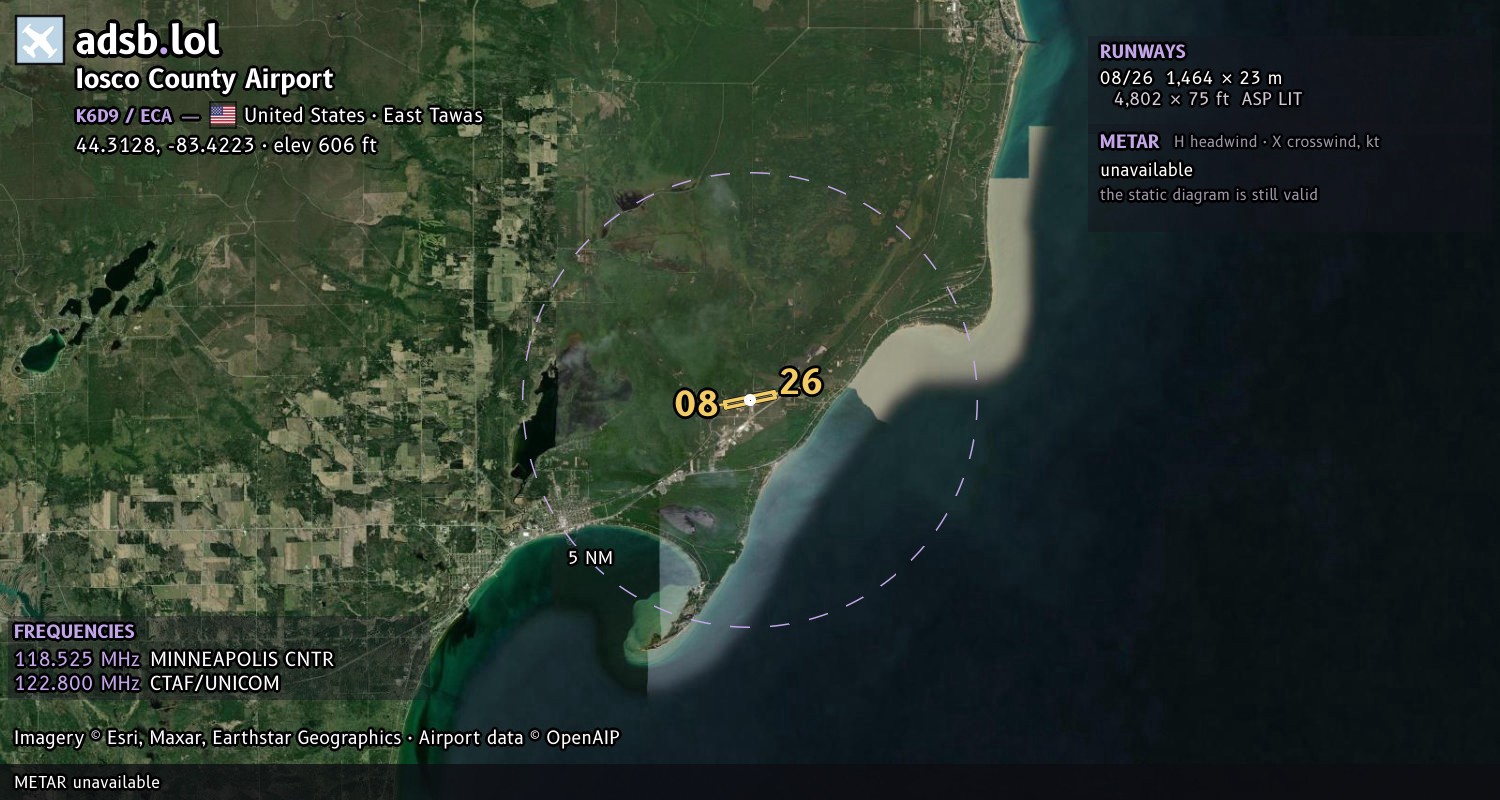This screenshot has width=1500, height=800.
Task: Click the MINNEAPOLIS CNTR frequency name
Action: pyautogui.click(x=242, y=659)
